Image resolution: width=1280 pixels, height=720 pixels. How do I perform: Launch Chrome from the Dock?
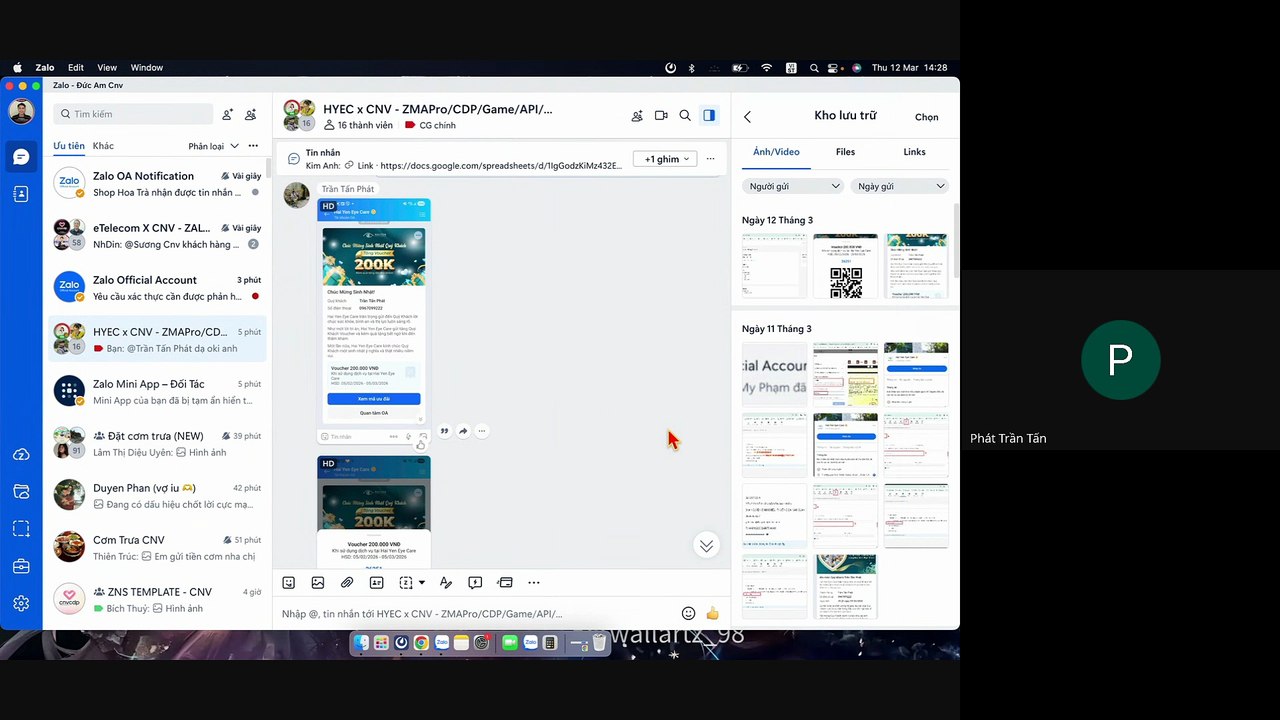coord(421,643)
